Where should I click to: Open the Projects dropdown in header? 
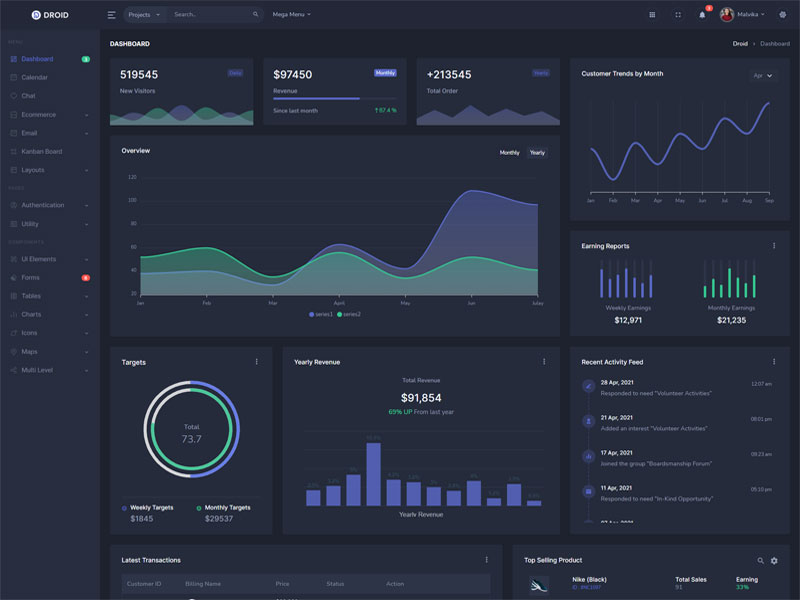coord(144,15)
